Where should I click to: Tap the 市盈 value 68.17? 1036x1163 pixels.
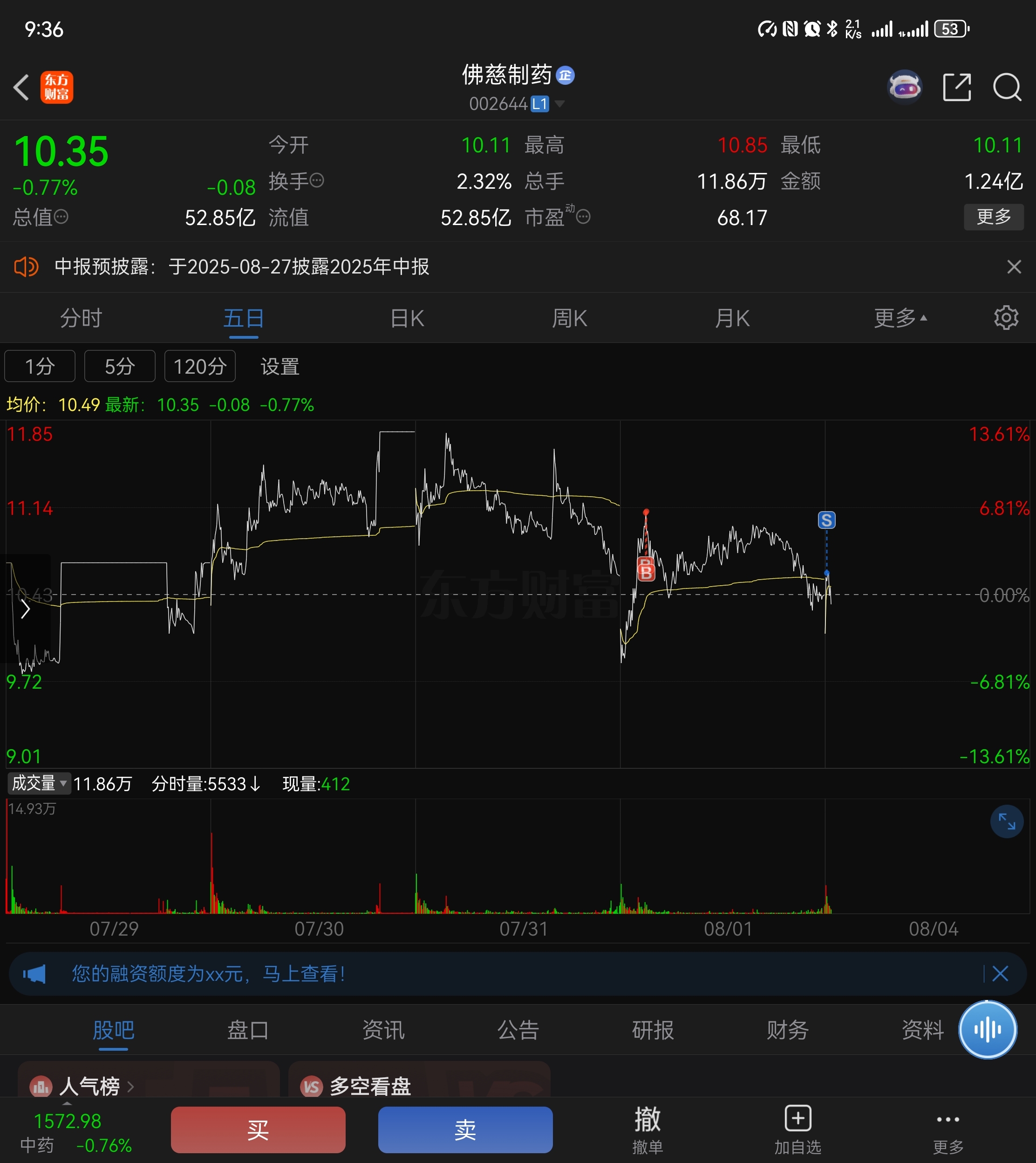click(x=742, y=218)
